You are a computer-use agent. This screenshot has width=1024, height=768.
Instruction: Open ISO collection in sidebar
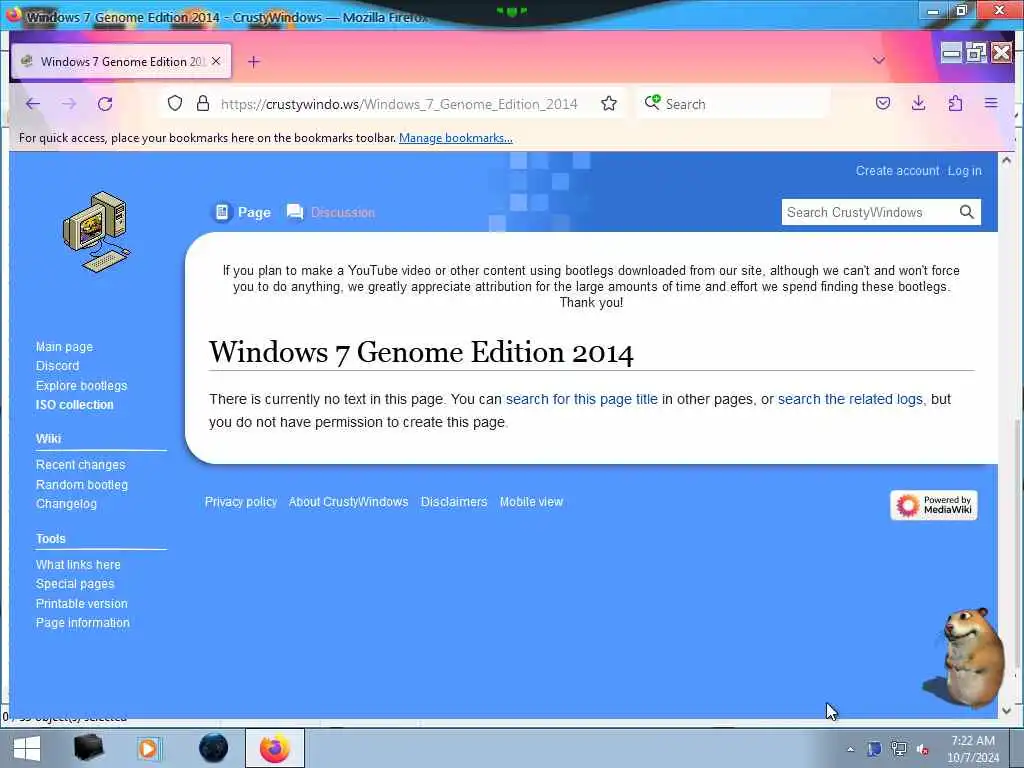click(x=74, y=405)
